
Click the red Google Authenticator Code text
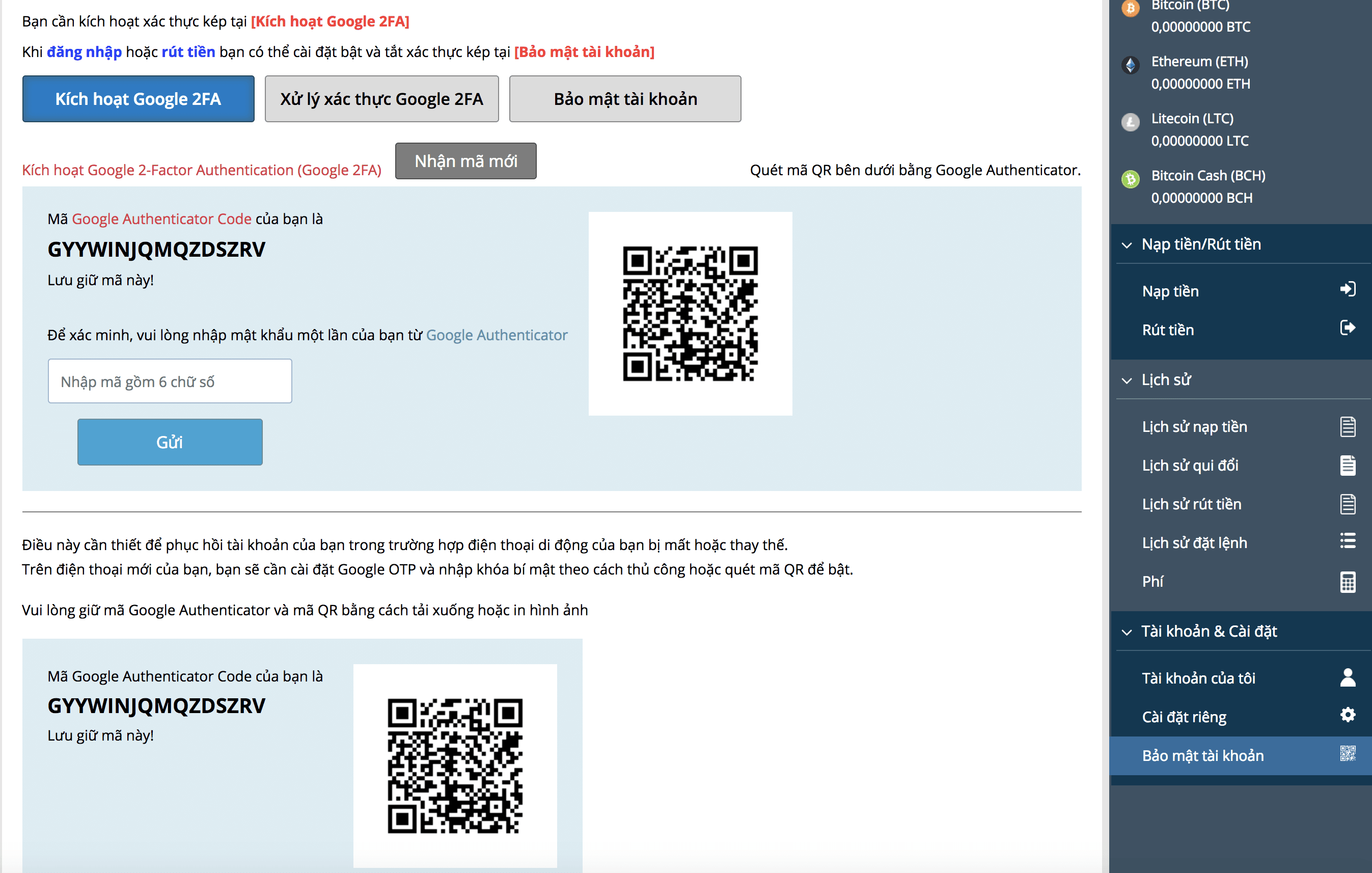pos(162,219)
